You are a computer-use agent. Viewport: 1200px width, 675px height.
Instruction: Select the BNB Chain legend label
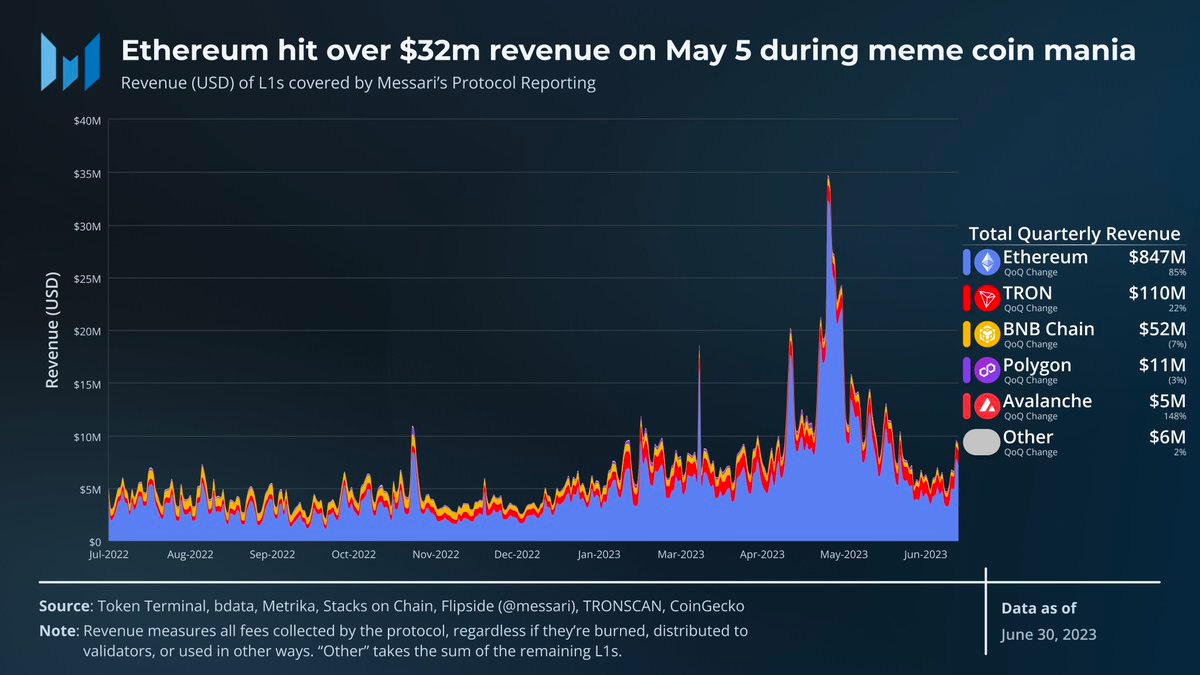pyautogui.click(x=1048, y=329)
